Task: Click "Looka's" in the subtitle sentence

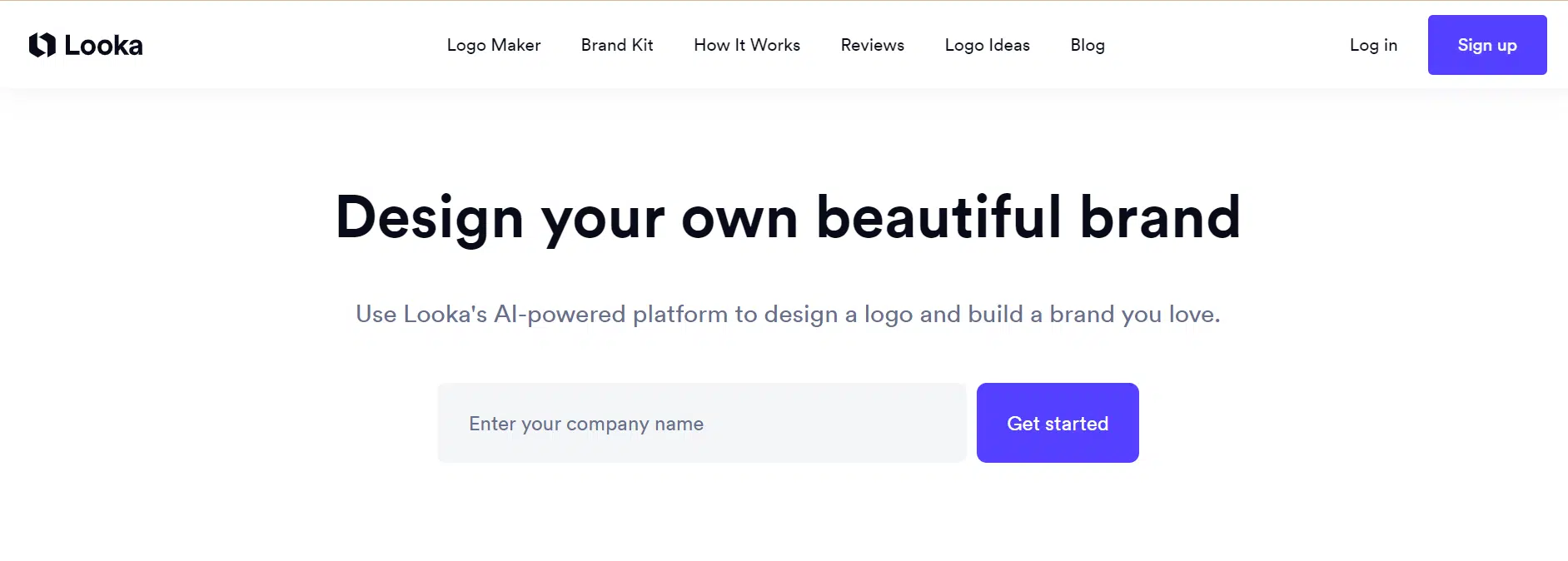Action: (x=445, y=314)
